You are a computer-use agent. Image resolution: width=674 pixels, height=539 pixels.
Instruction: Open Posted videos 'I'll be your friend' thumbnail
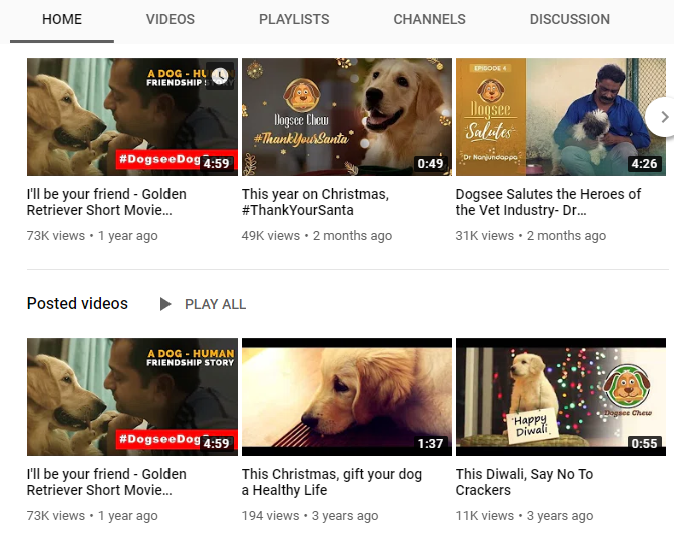click(132, 397)
